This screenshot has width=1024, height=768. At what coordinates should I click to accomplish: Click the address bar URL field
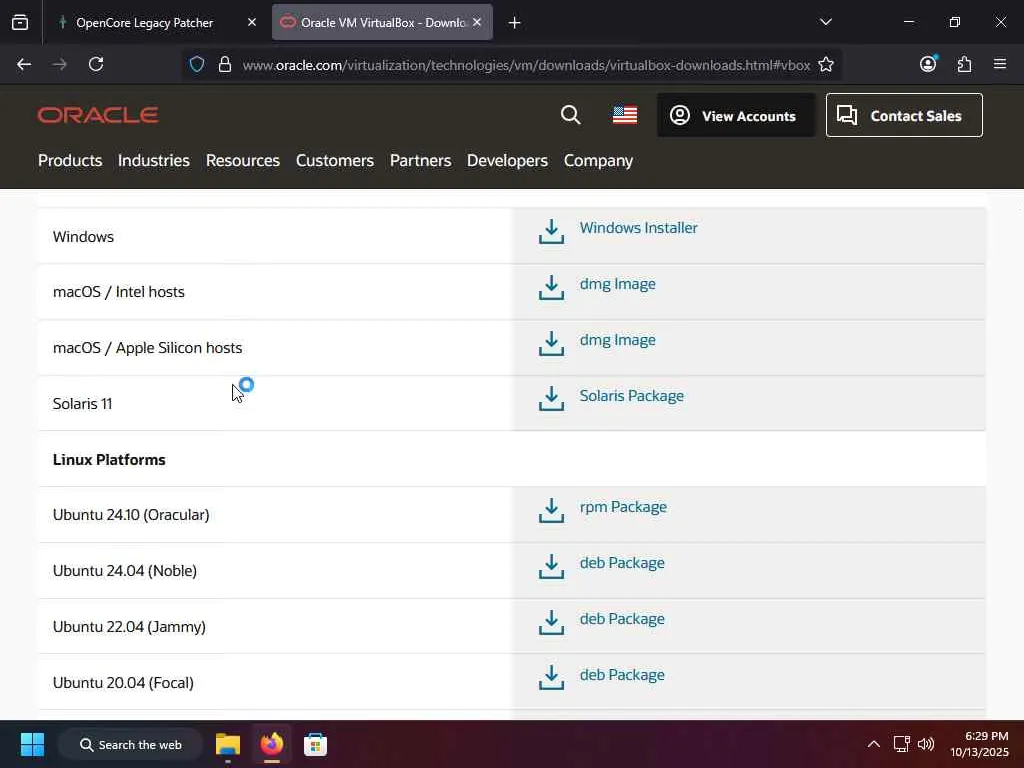tap(526, 65)
